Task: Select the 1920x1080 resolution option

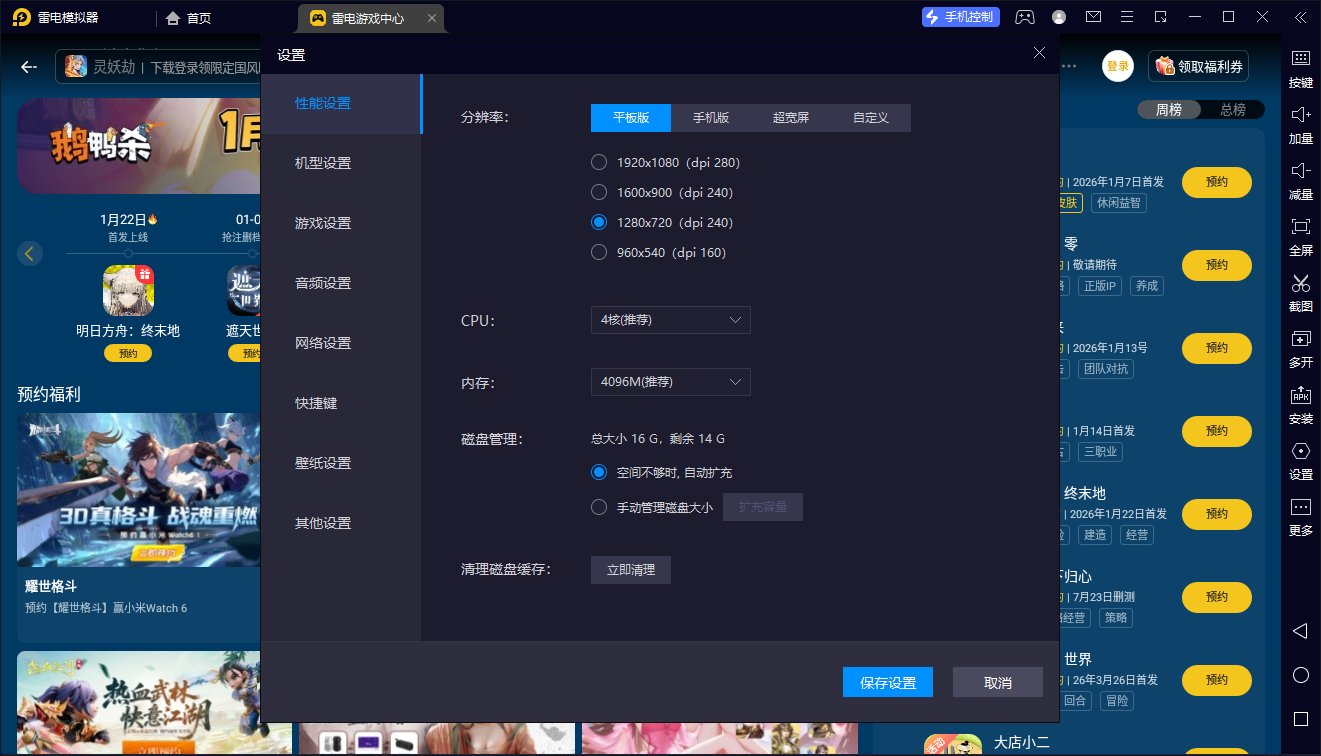Action: coord(599,162)
